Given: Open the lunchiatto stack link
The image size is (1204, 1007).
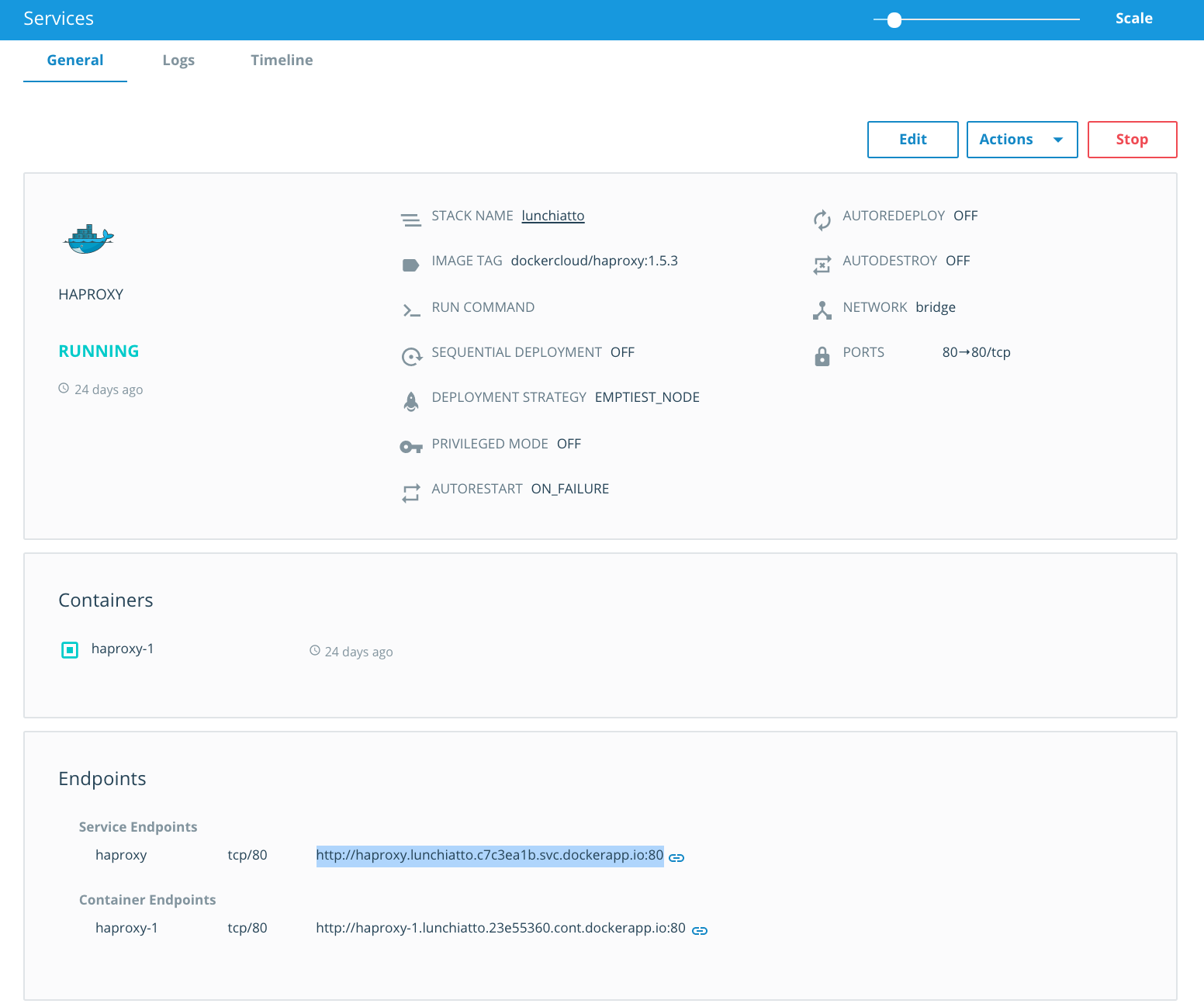Looking at the screenshot, I should tap(553, 216).
